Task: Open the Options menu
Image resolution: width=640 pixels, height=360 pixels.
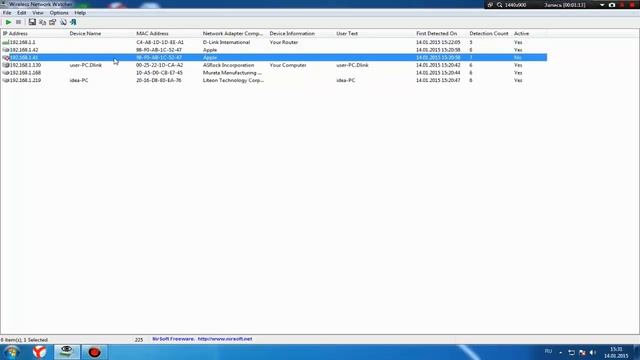Action: 59,13
